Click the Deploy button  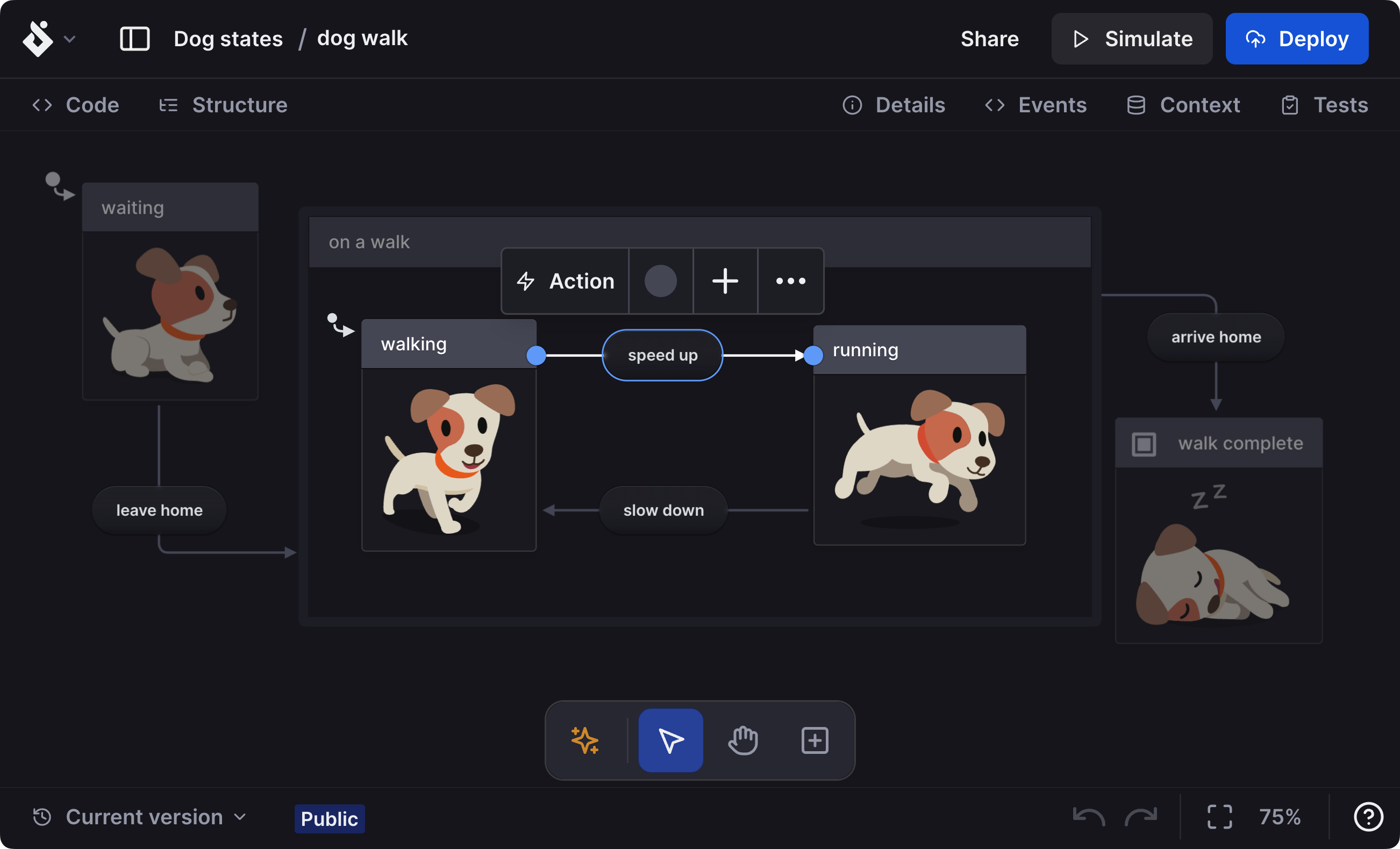(1297, 38)
